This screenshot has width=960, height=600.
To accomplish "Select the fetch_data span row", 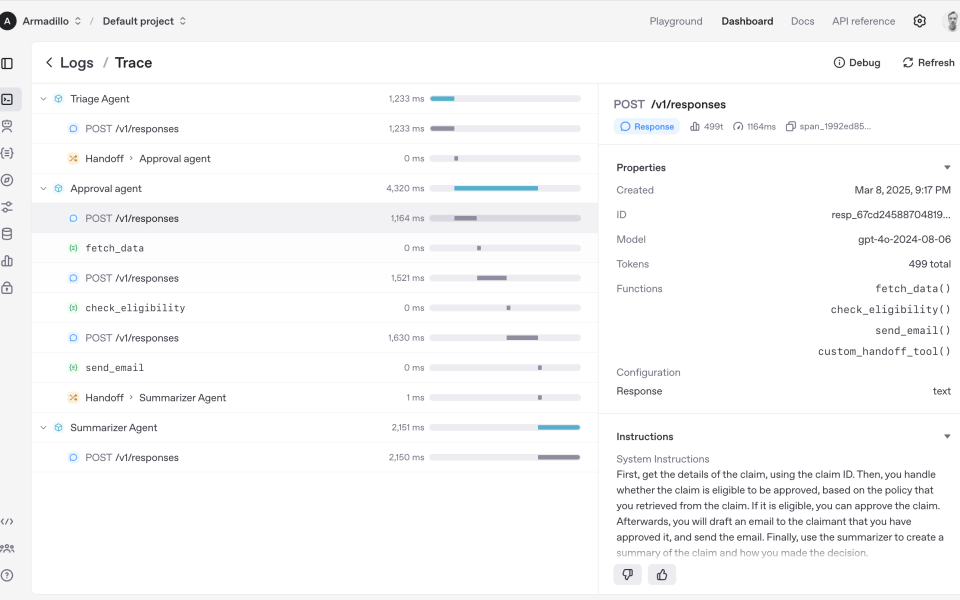I will [x=315, y=248].
